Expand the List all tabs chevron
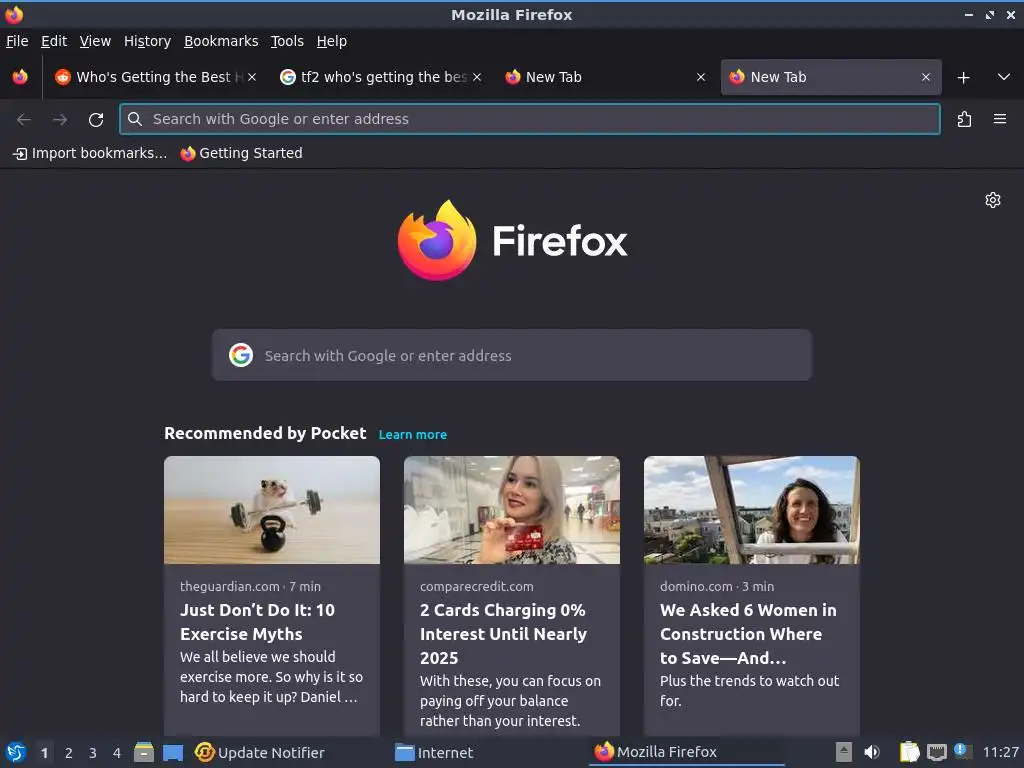 tap(1004, 77)
